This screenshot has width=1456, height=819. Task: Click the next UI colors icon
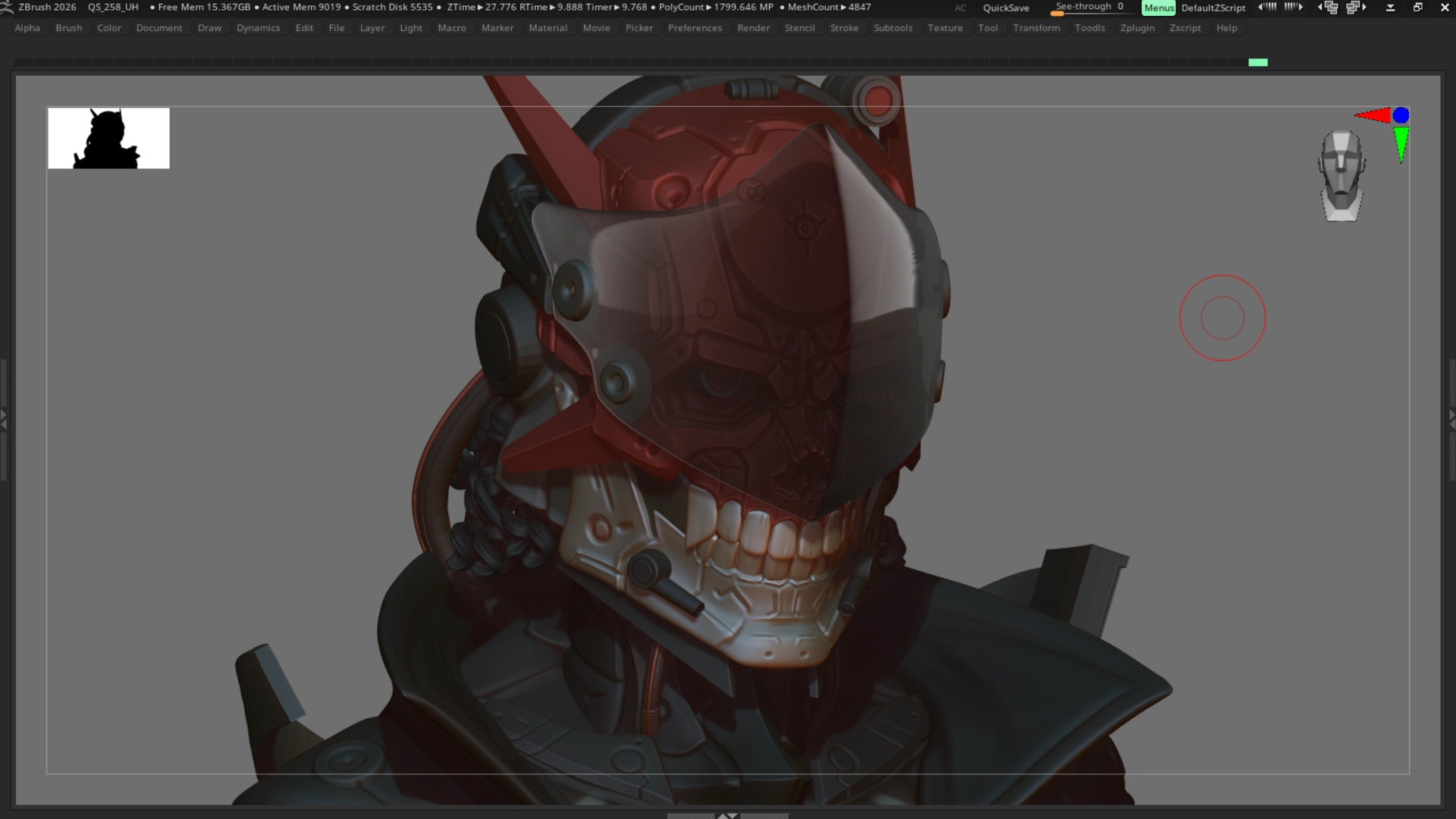(x=1294, y=7)
